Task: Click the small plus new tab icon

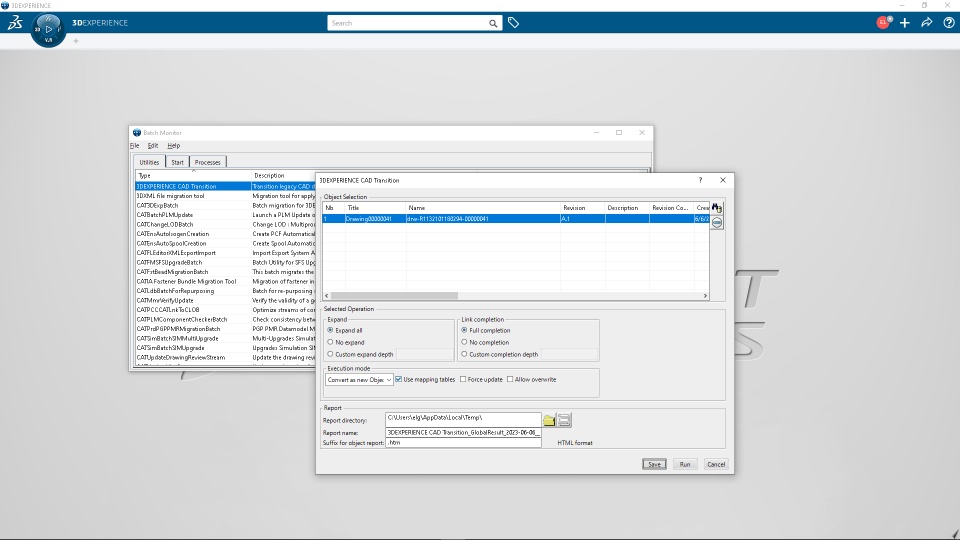Action: [x=76, y=41]
